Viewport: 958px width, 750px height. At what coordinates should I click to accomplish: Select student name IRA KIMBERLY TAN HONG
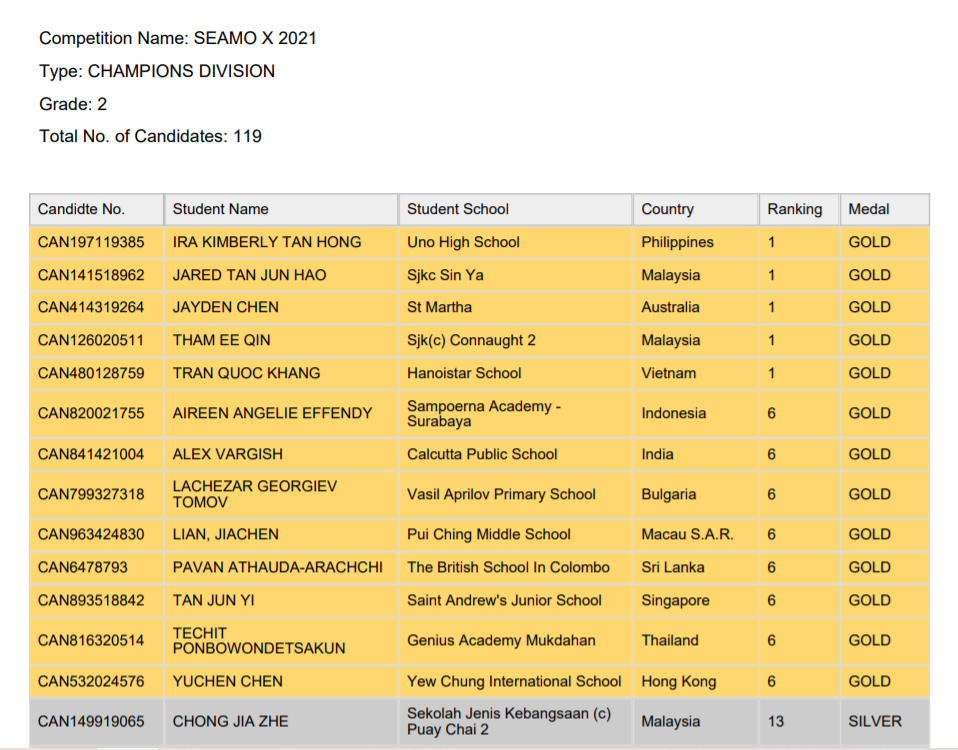click(267, 242)
